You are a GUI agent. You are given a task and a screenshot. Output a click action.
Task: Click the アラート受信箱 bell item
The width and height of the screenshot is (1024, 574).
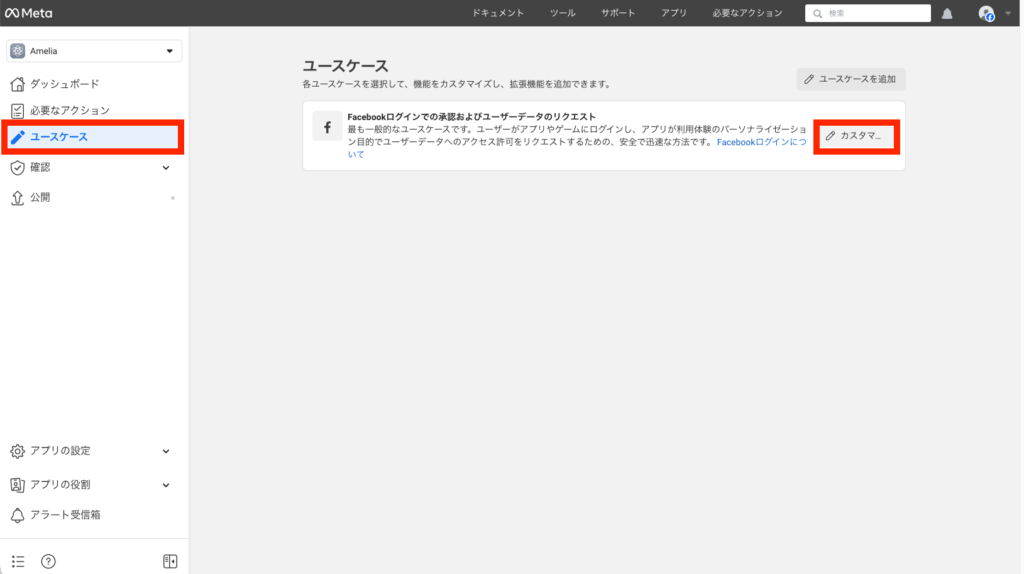tap(64, 515)
